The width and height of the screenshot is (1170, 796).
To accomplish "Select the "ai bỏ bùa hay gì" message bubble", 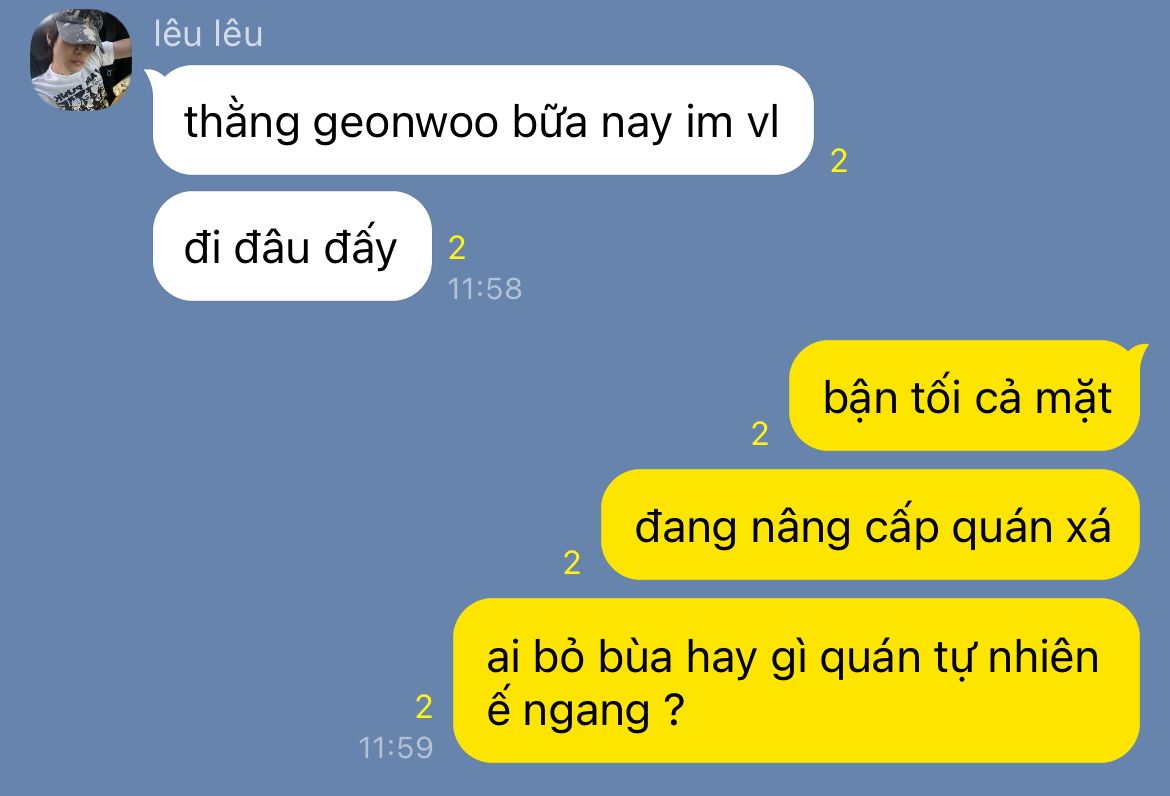I will click(x=797, y=680).
